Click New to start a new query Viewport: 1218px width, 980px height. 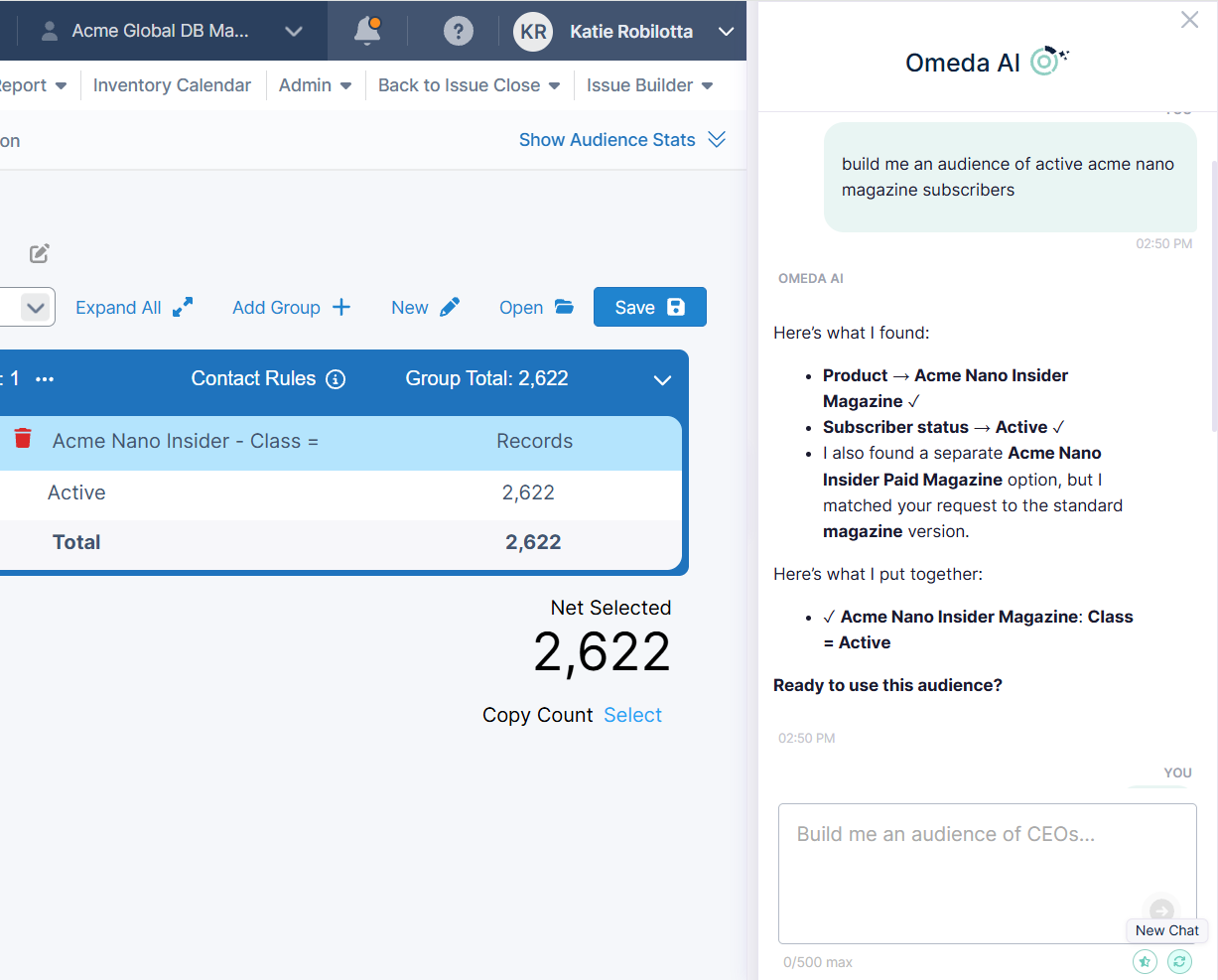[x=425, y=308]
